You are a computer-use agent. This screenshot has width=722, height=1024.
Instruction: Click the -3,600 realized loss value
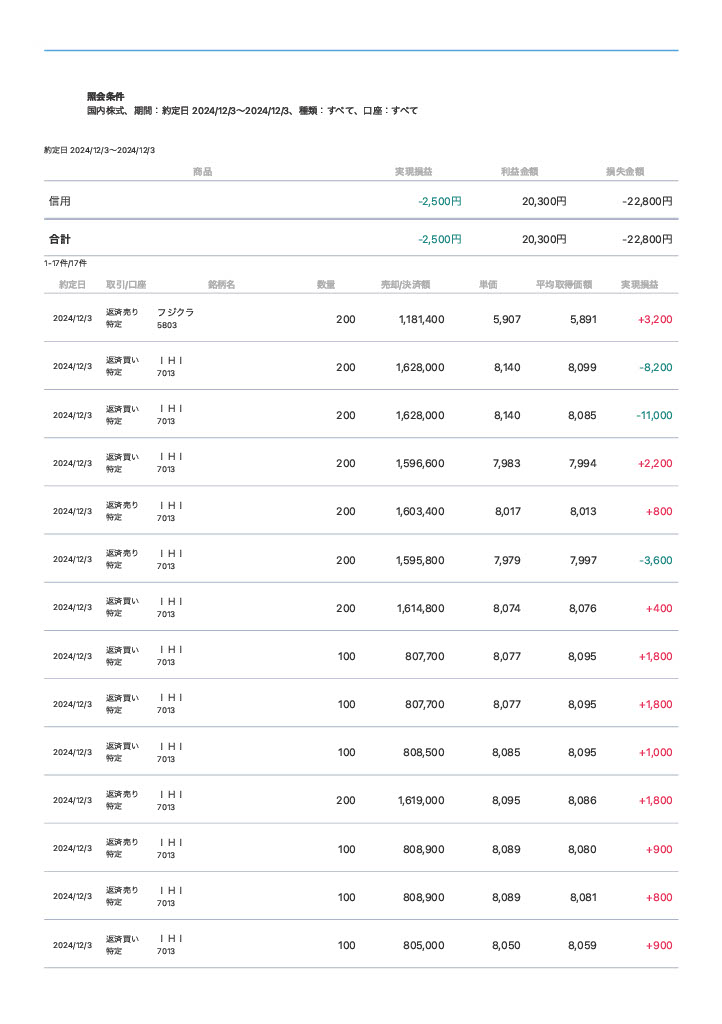click(x=655, y=560)
